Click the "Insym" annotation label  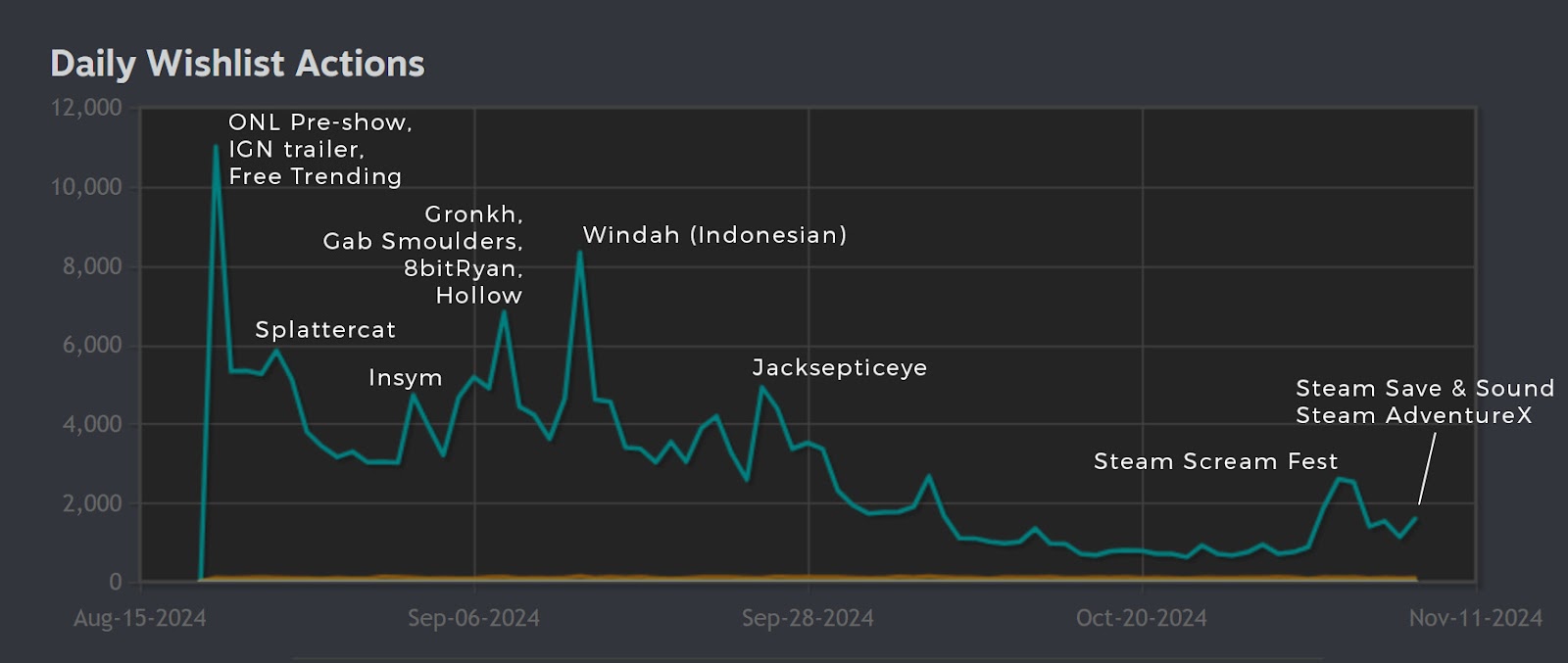click(405, 378)
